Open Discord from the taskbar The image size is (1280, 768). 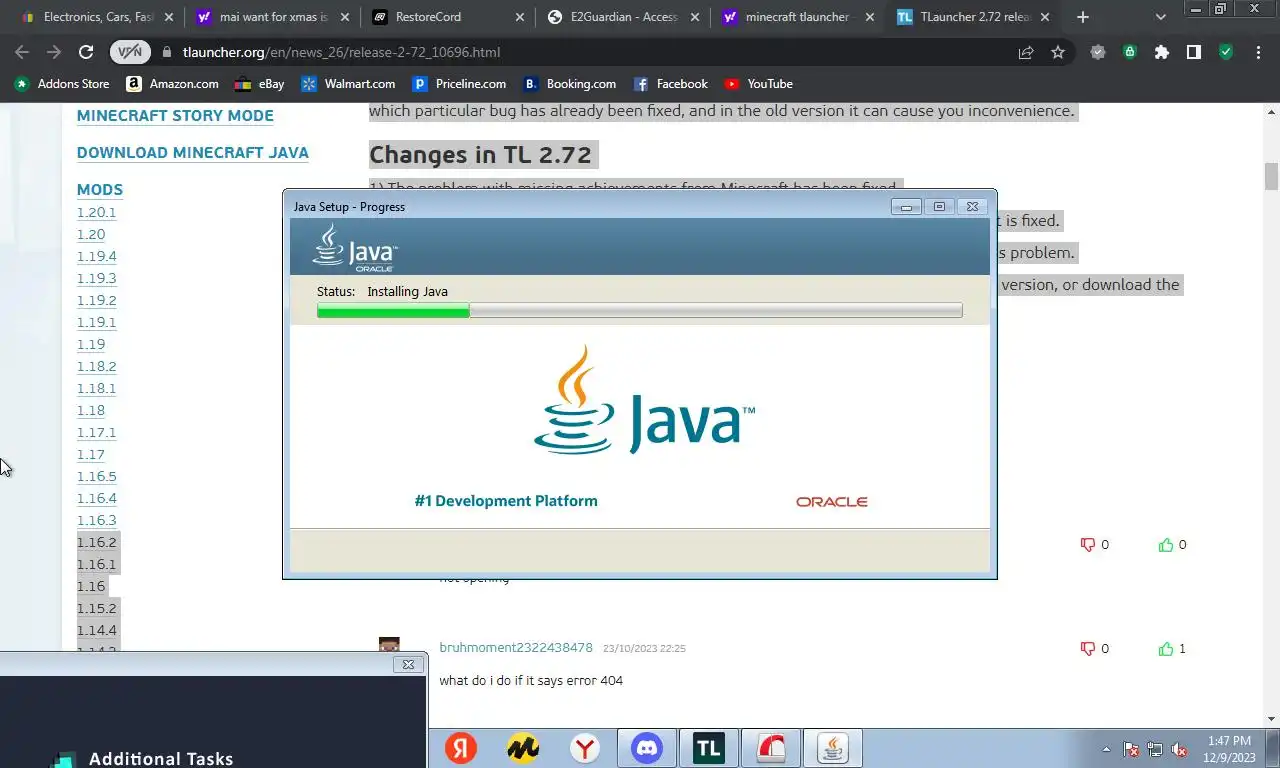[647, 748]
